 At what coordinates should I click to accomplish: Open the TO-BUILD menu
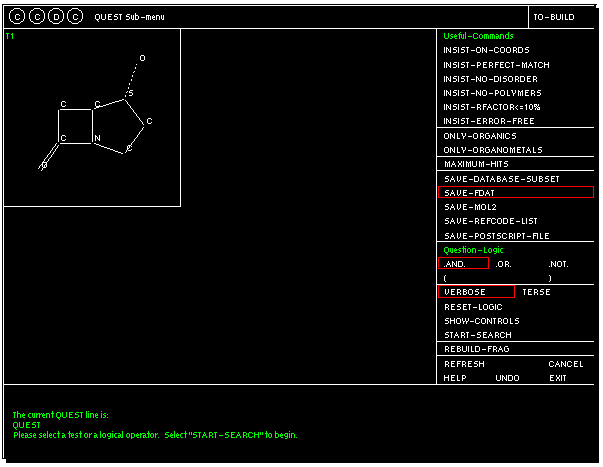point(553,17)
